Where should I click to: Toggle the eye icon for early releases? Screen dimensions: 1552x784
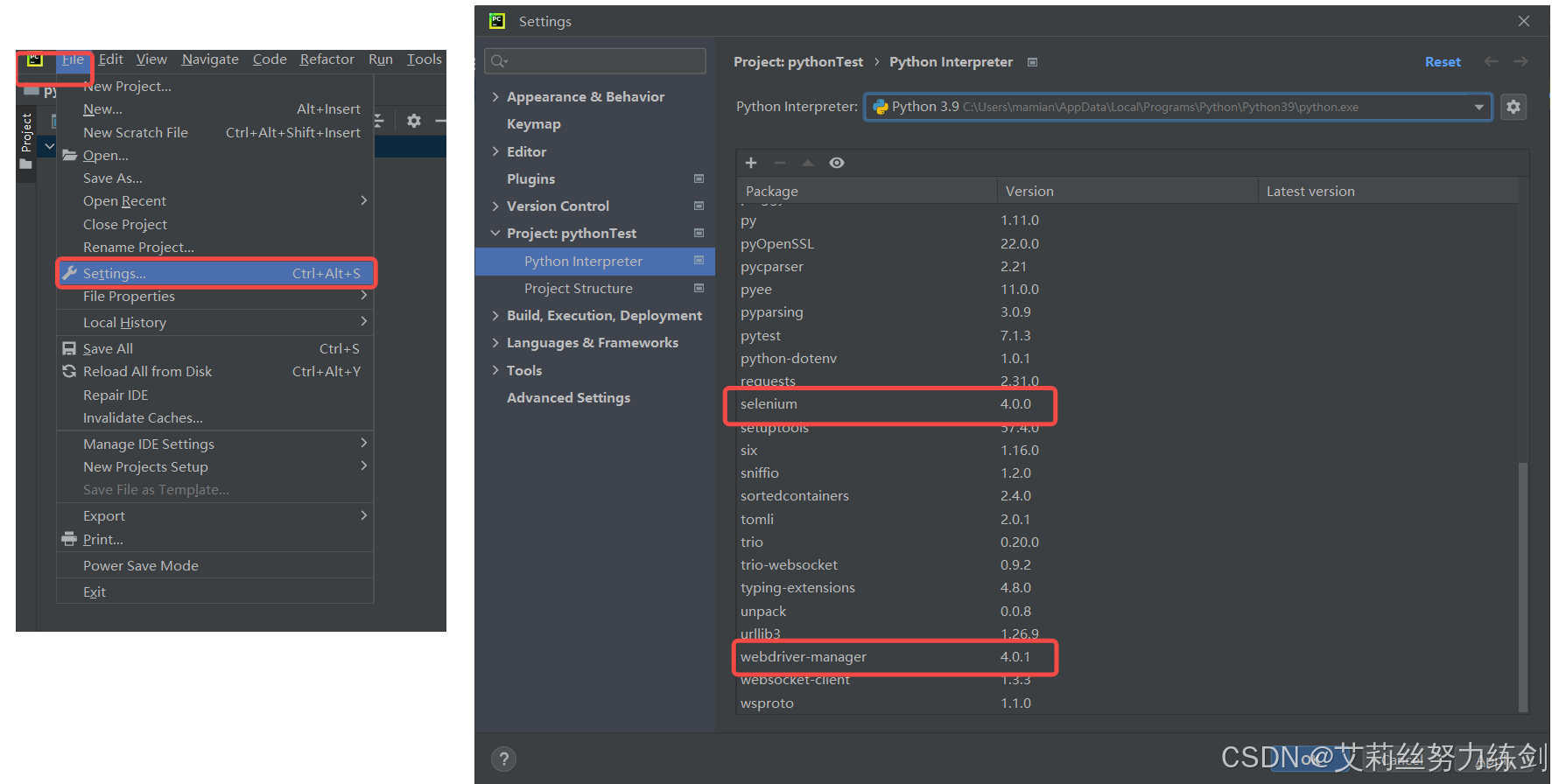837,163
